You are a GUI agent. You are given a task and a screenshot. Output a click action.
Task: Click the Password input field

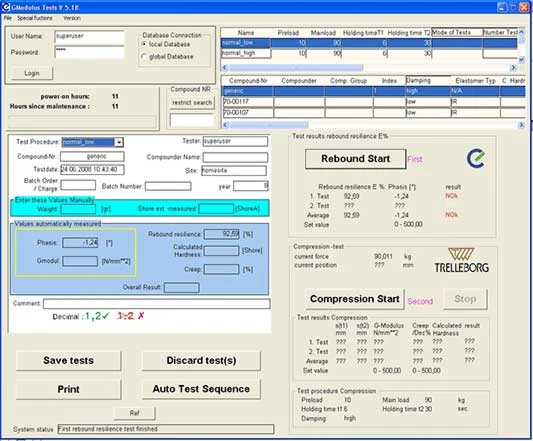pos(89,52)
